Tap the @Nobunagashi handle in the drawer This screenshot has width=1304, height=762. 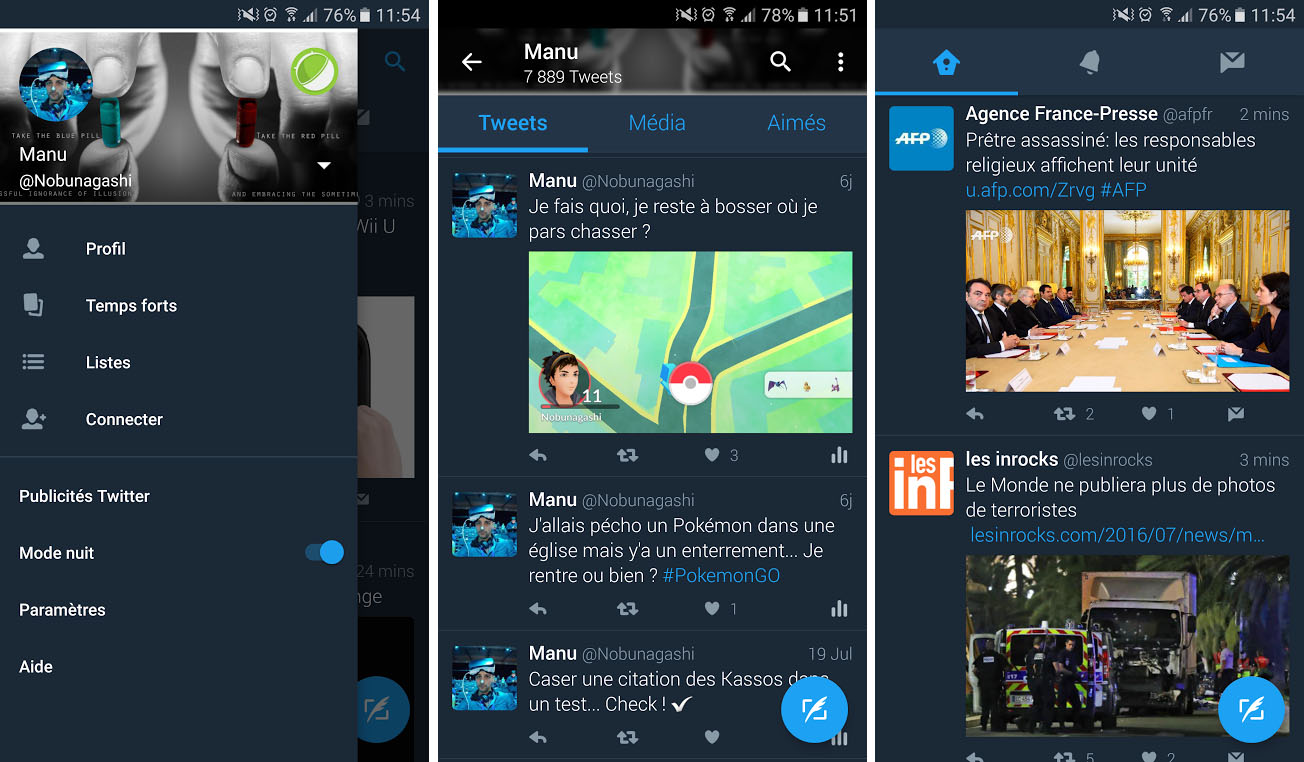click(x=75, y=181)
